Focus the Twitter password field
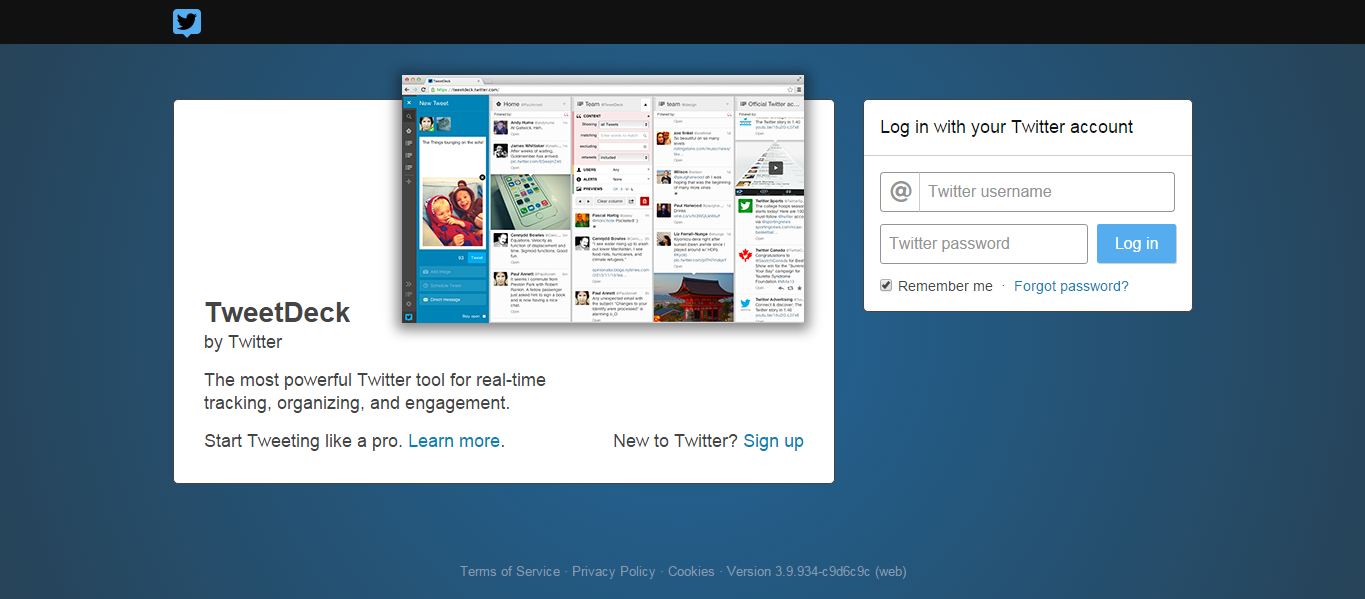The image size is (1365, 599). click(x=984, y=244)
